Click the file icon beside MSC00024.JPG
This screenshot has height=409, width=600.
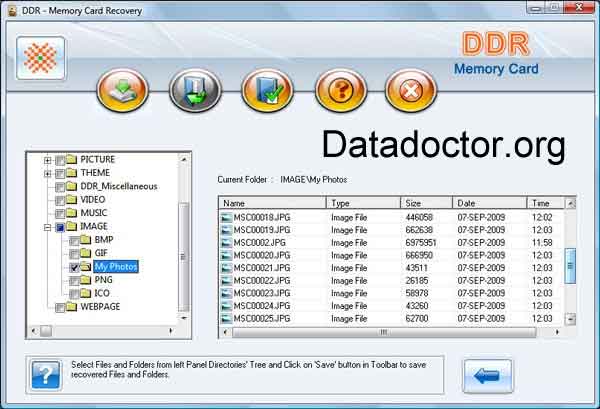pyautogui.click(x=227, y=306)
